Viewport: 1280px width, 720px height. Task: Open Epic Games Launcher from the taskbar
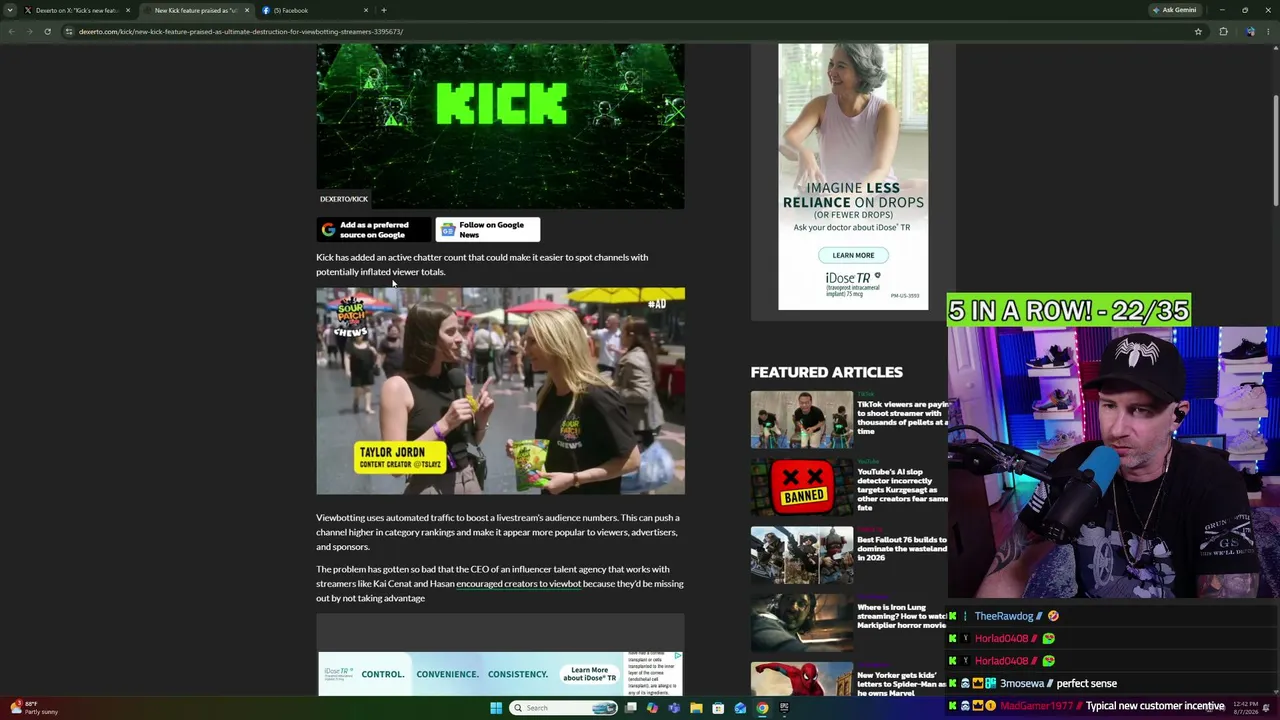coord(785,708)
